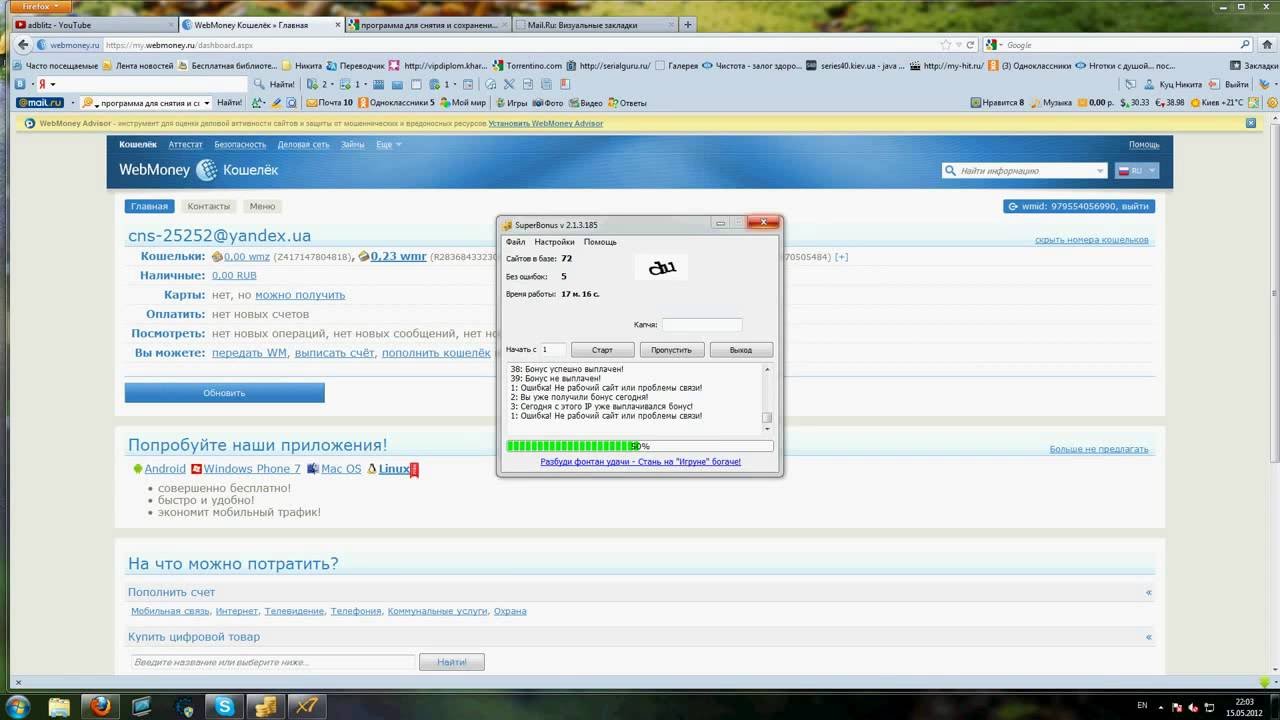Open the file explorer taskbar icon
The width and height of the screenshot is (1280, 720).
click(60, 706)
